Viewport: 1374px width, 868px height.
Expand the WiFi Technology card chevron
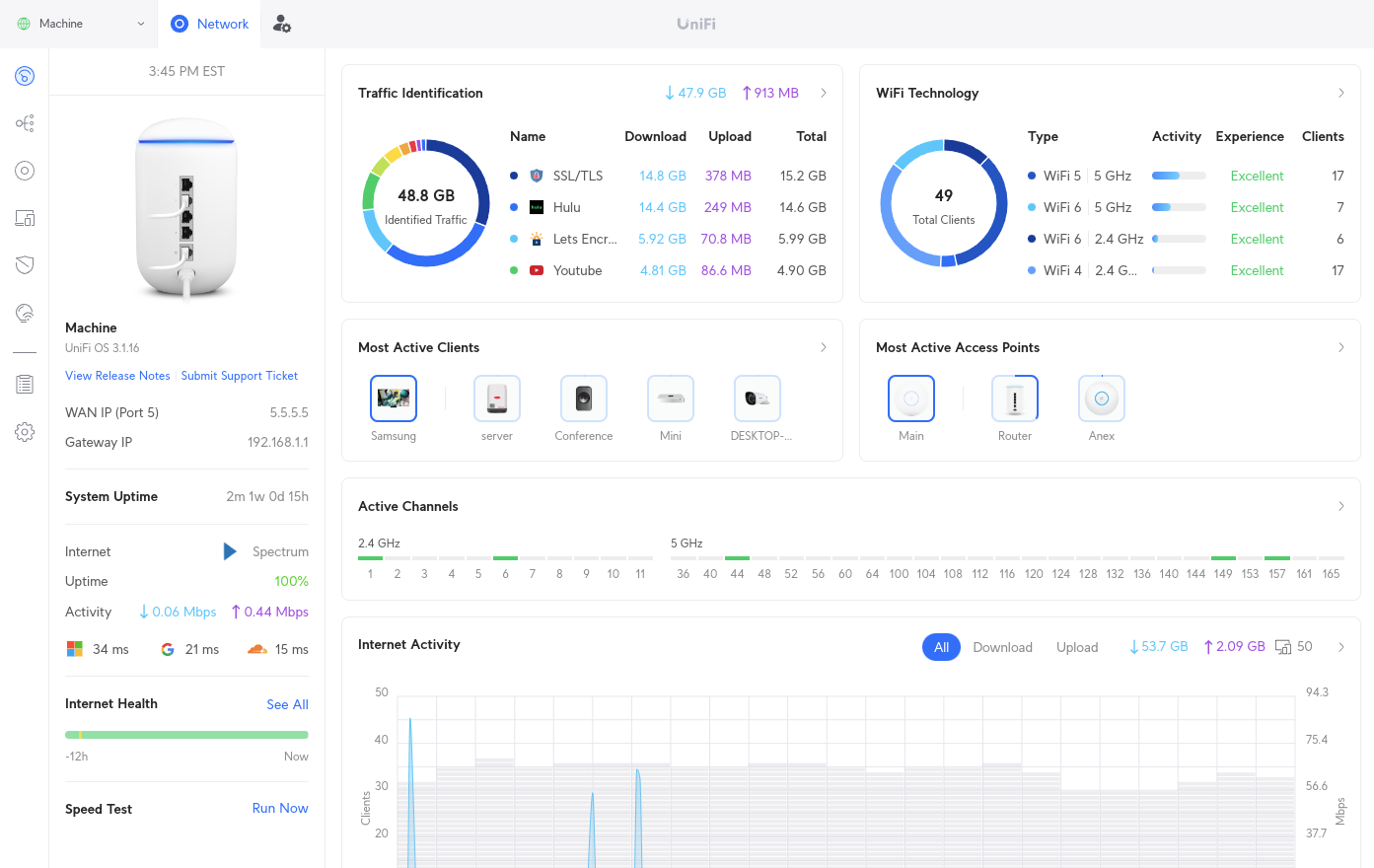pos(1341,93)
